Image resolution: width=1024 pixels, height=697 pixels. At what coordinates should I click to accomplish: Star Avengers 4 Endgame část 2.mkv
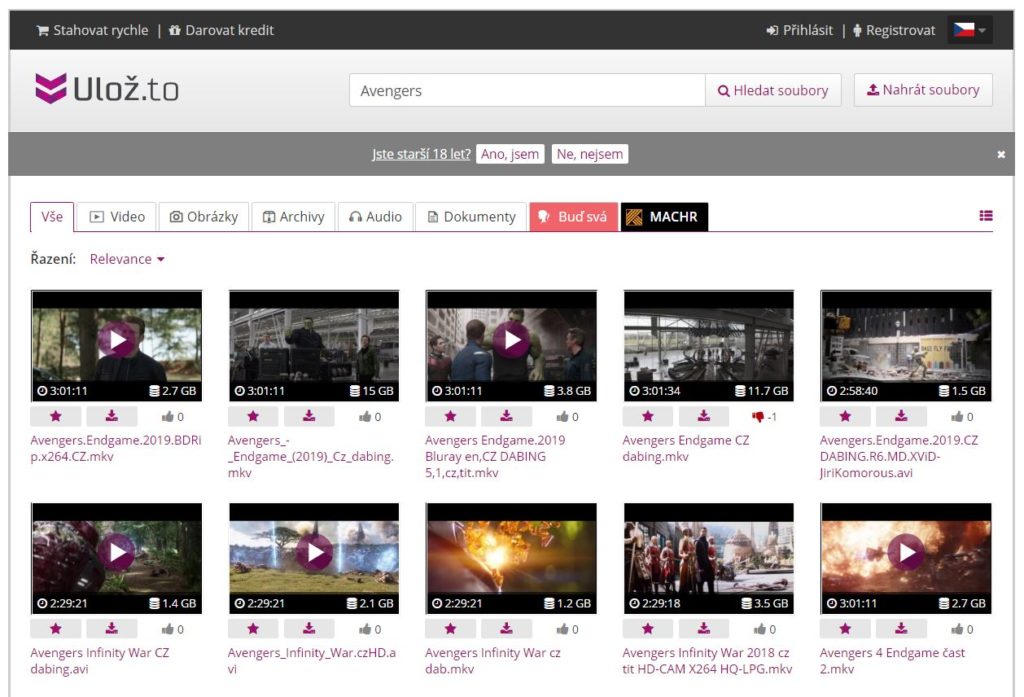click(x=845, y=628)
